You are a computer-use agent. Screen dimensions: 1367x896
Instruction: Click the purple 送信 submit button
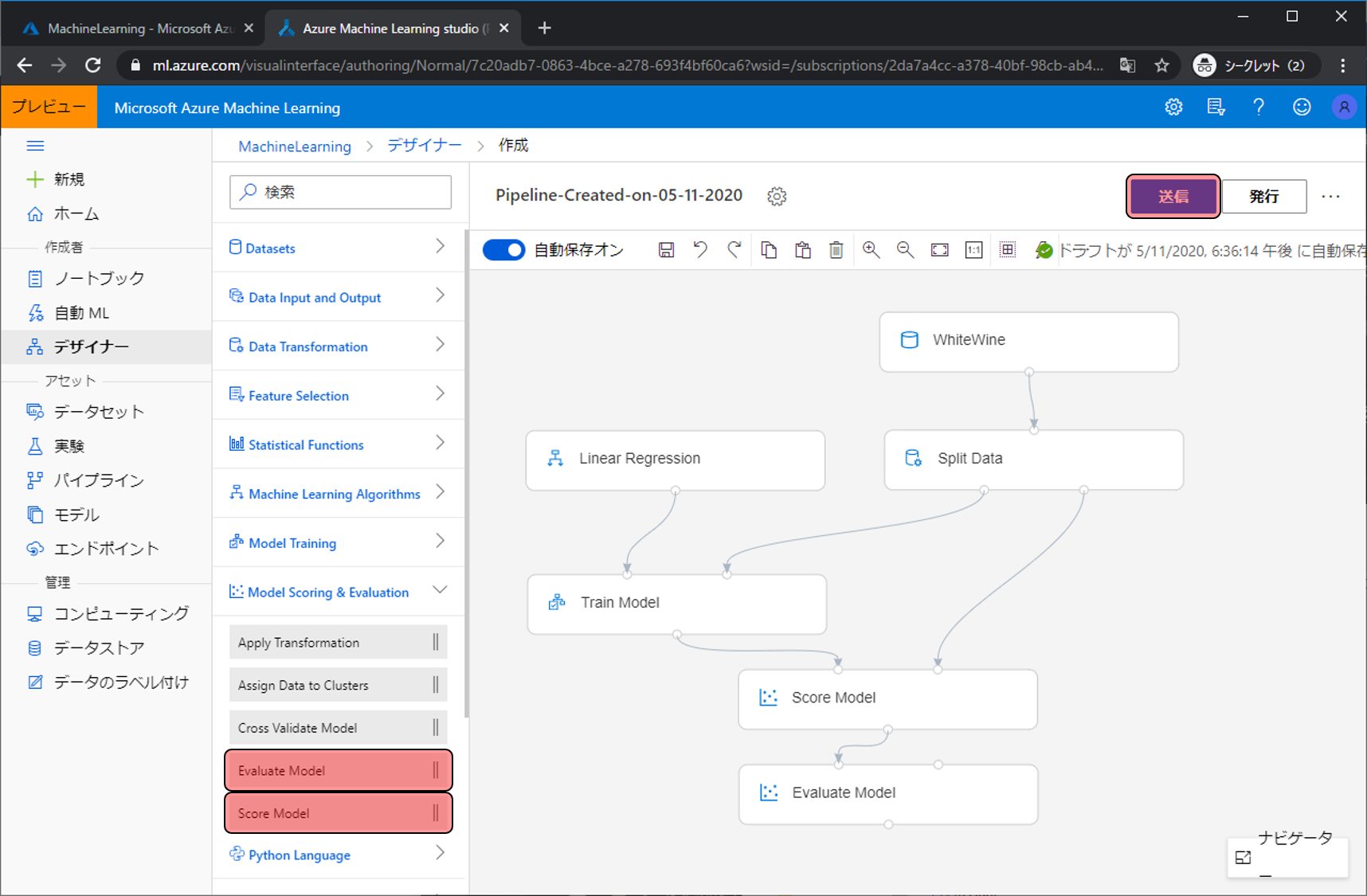(x=1173, y=197)
